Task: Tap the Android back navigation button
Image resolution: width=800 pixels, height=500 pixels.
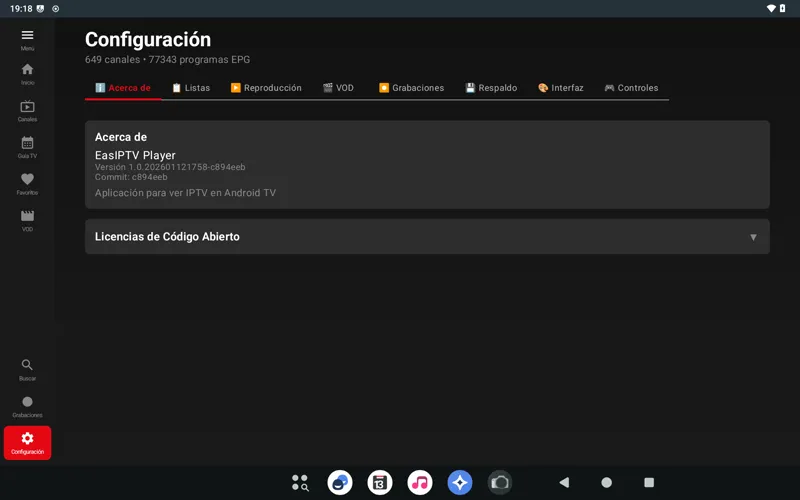Action: (564, 482)
